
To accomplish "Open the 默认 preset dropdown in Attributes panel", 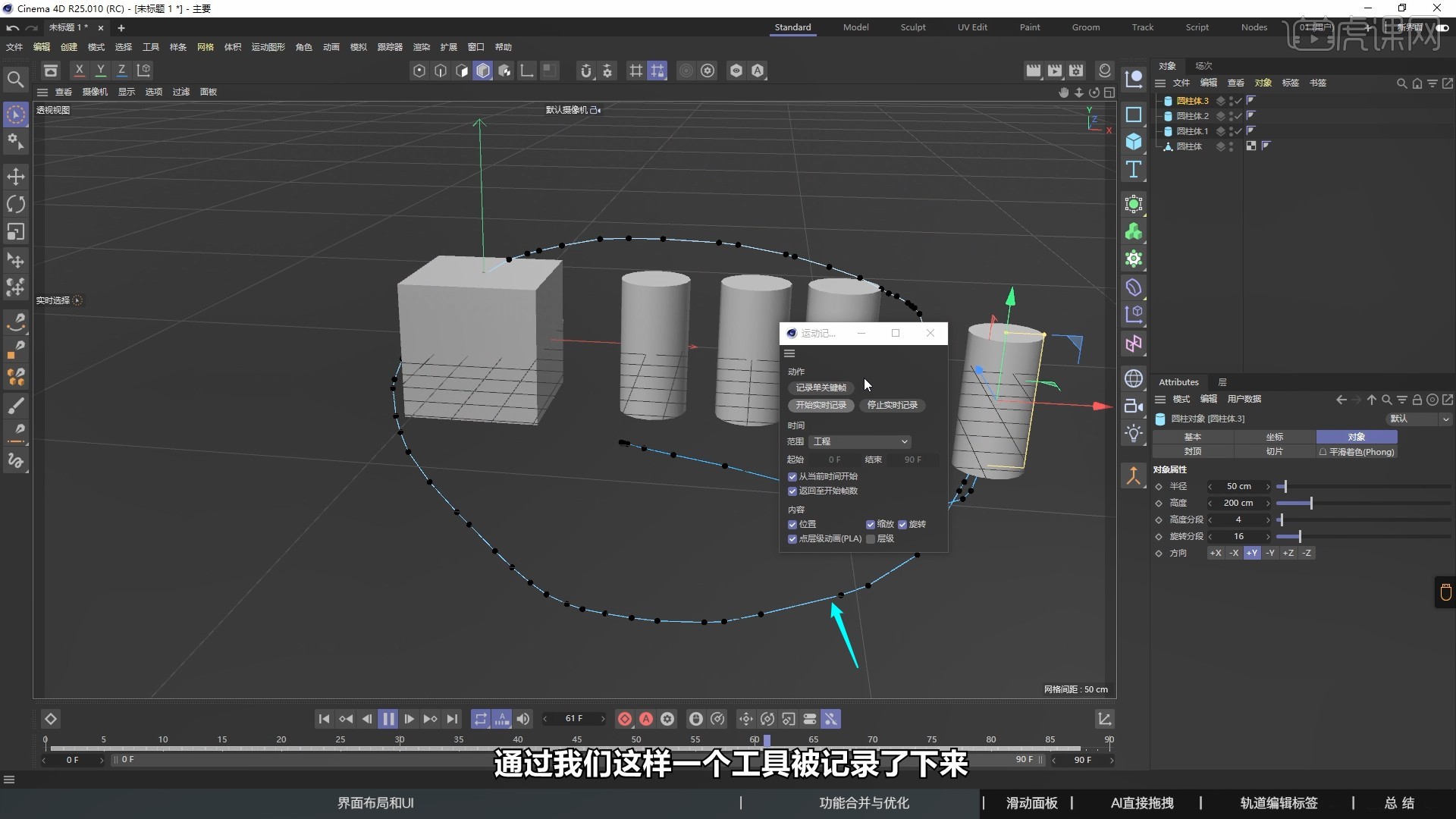I will pos(1418,419).
